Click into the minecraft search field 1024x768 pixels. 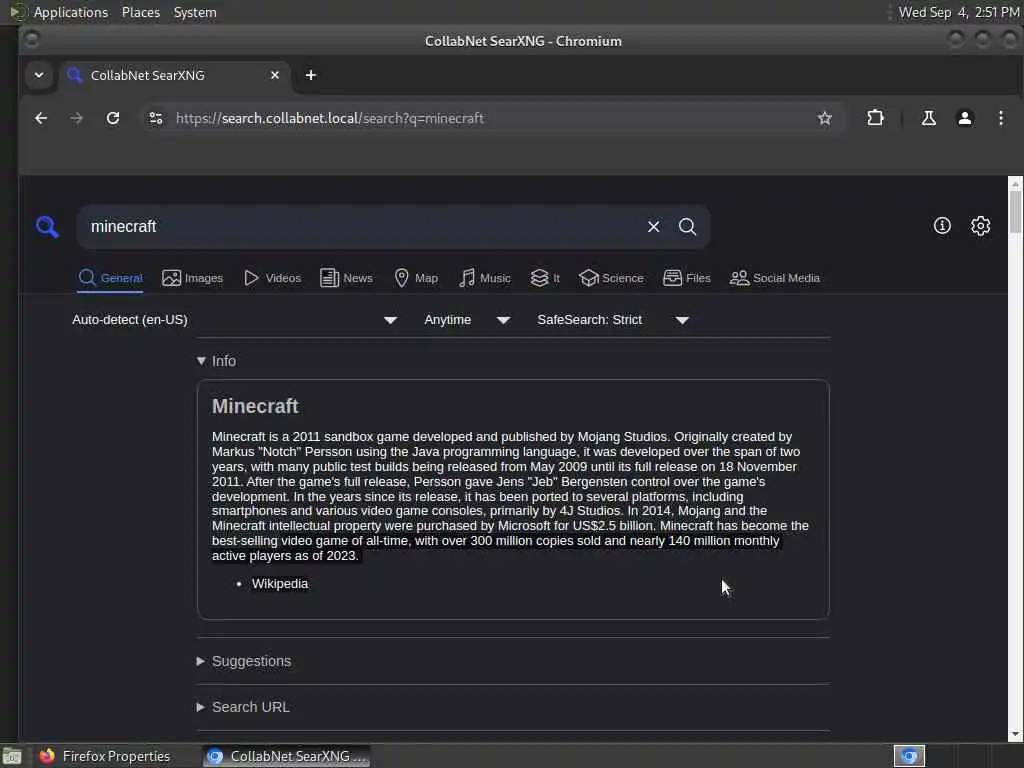366,227
